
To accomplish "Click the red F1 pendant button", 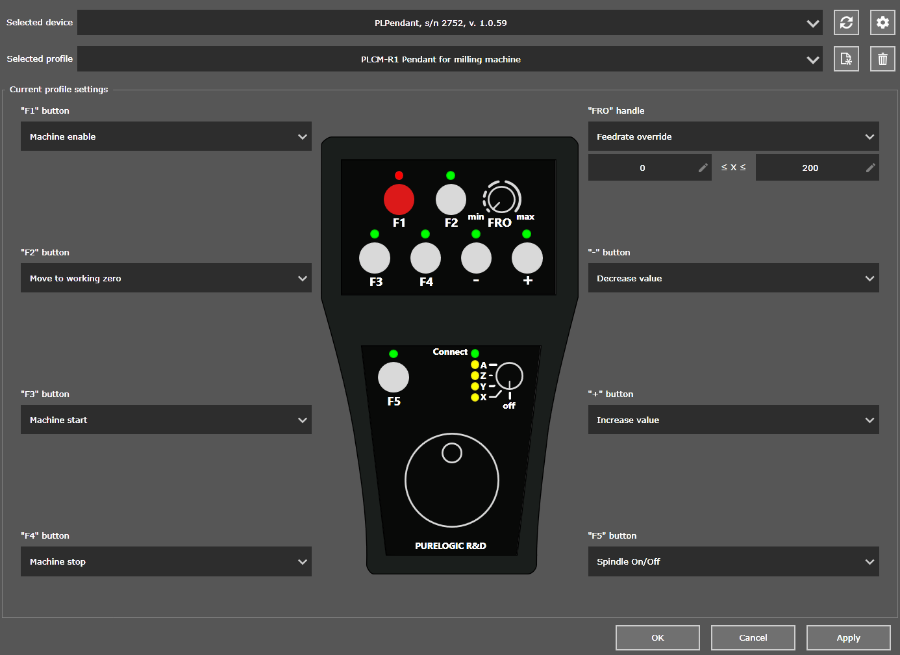I will tap(398, 199).
